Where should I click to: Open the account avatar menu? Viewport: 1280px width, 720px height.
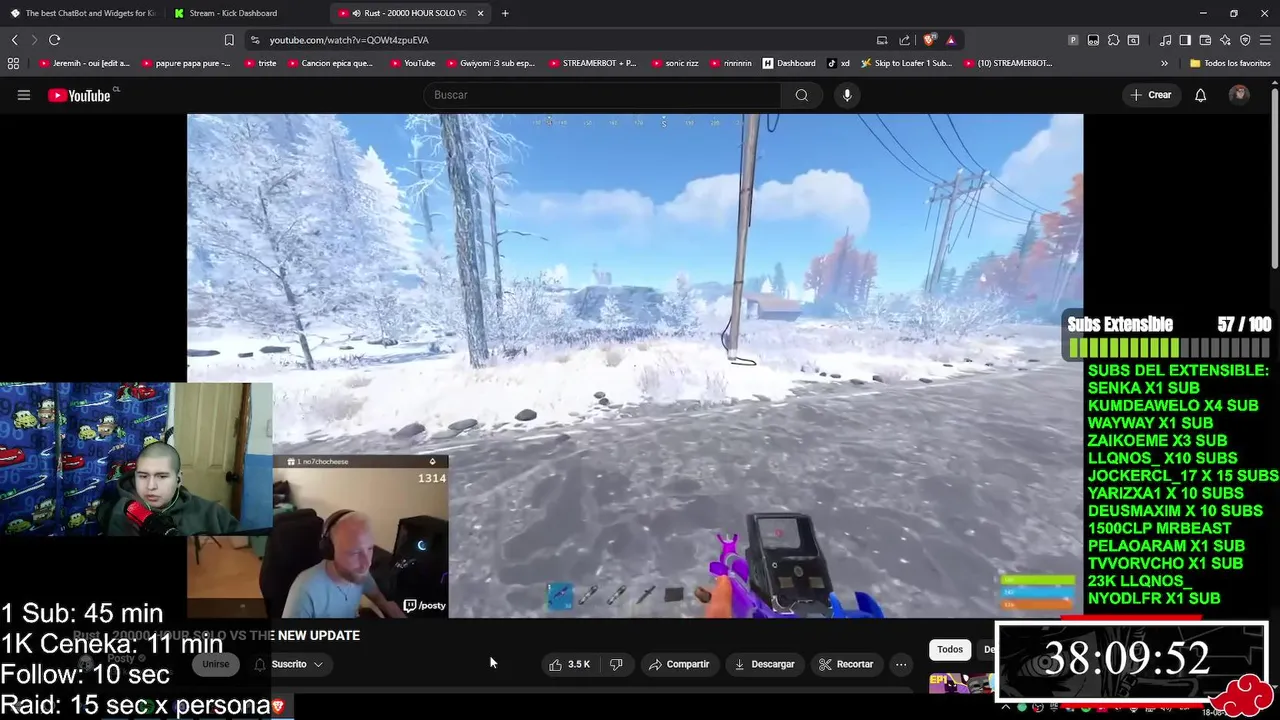[x=1239, y=95]
